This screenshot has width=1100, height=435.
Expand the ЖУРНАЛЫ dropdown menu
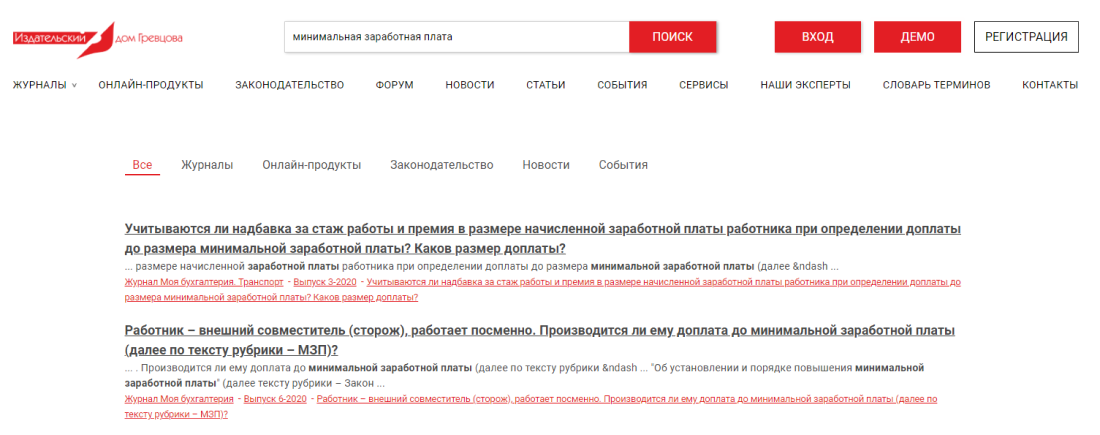pos(45,85)
